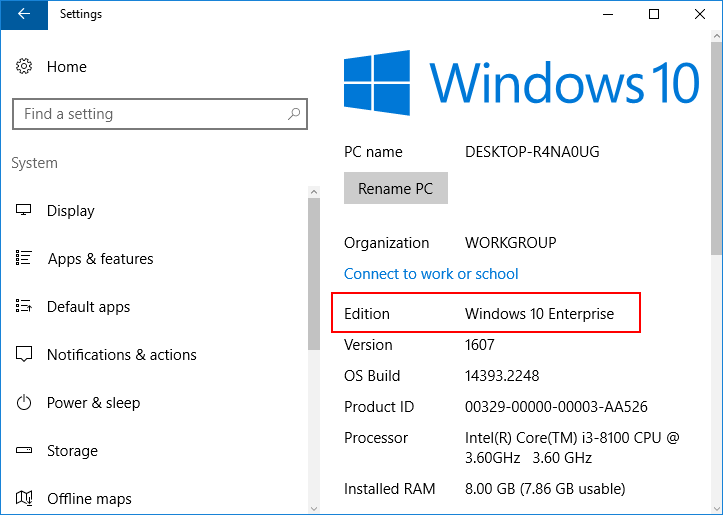
Task: Click the System section heading
Action: point(35,163)
